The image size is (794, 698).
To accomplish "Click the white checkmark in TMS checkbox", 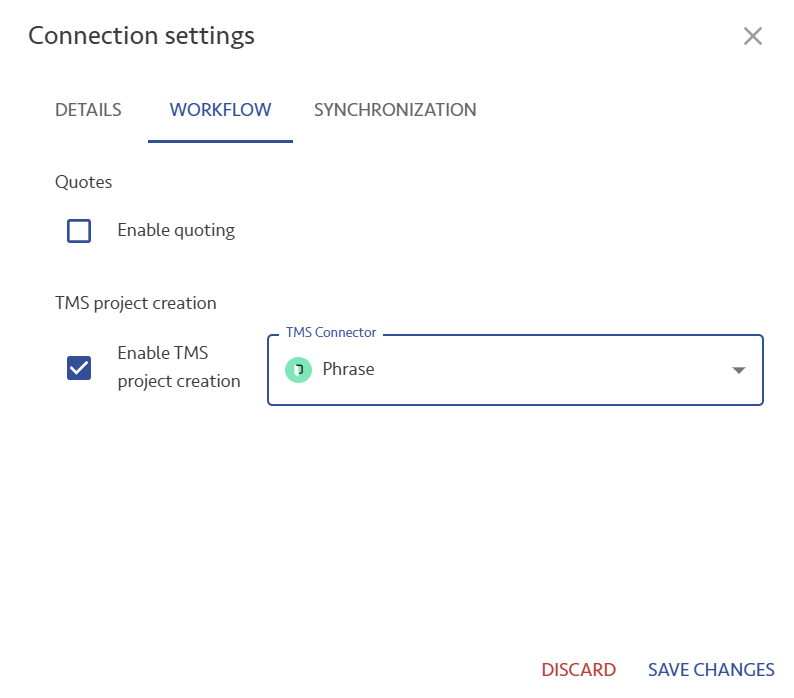I will pos(79,368).
